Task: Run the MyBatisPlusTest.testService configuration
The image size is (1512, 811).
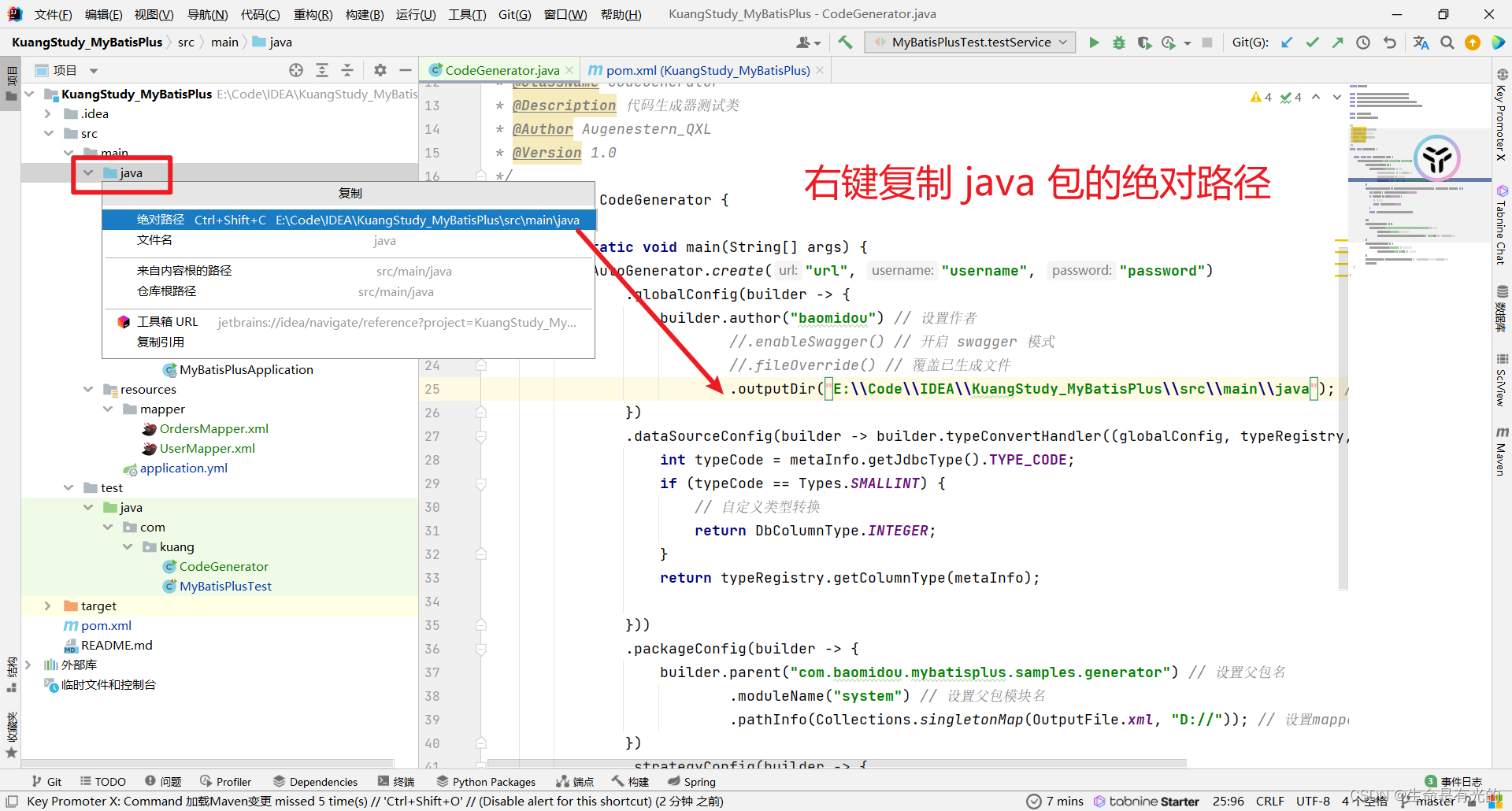Action: pyautogui.click(x=1094, y=43)
